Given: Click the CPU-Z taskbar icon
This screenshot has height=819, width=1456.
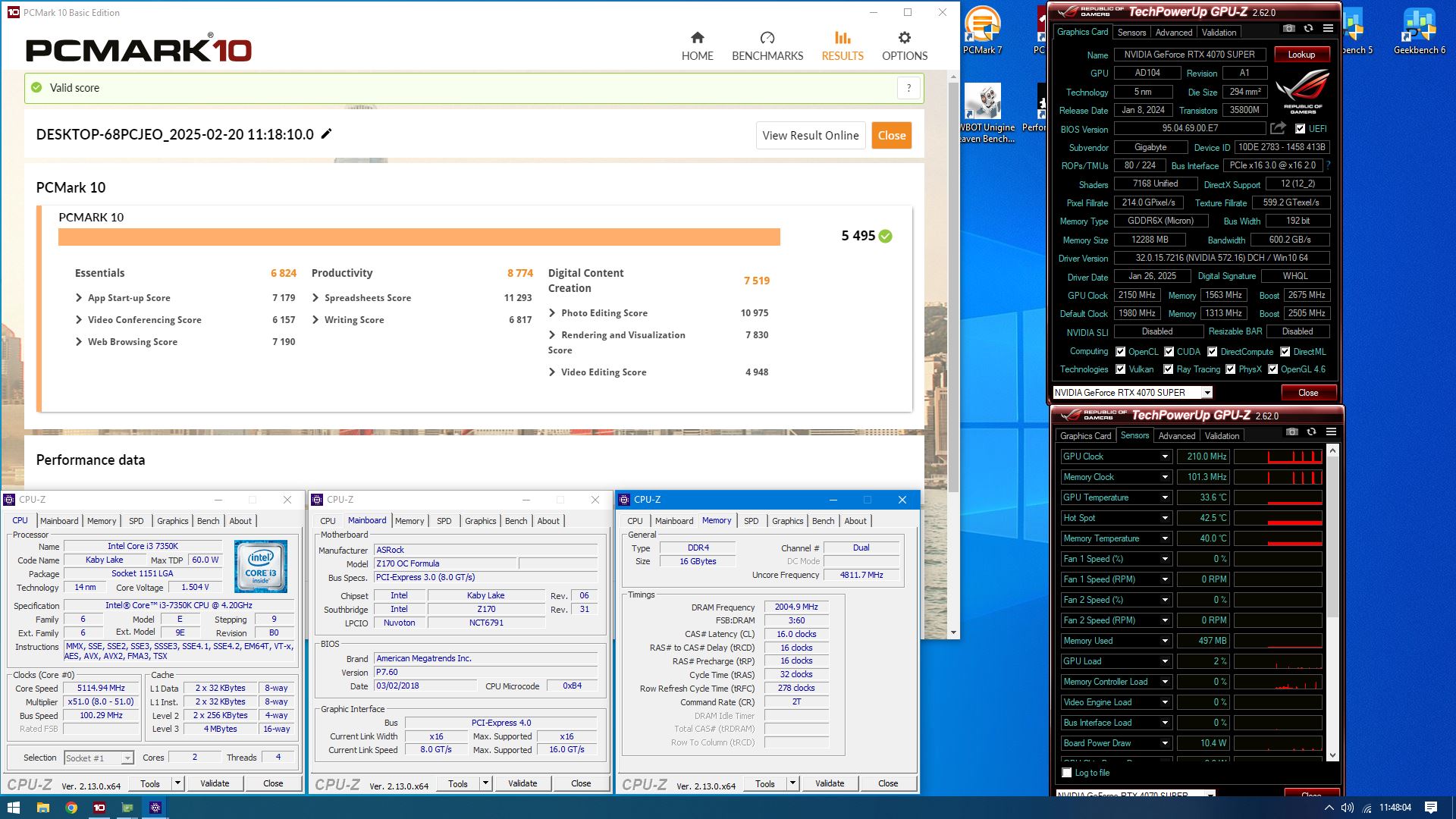Looking at the screenshot, I should pyautogui.click(x=155, y=808).
